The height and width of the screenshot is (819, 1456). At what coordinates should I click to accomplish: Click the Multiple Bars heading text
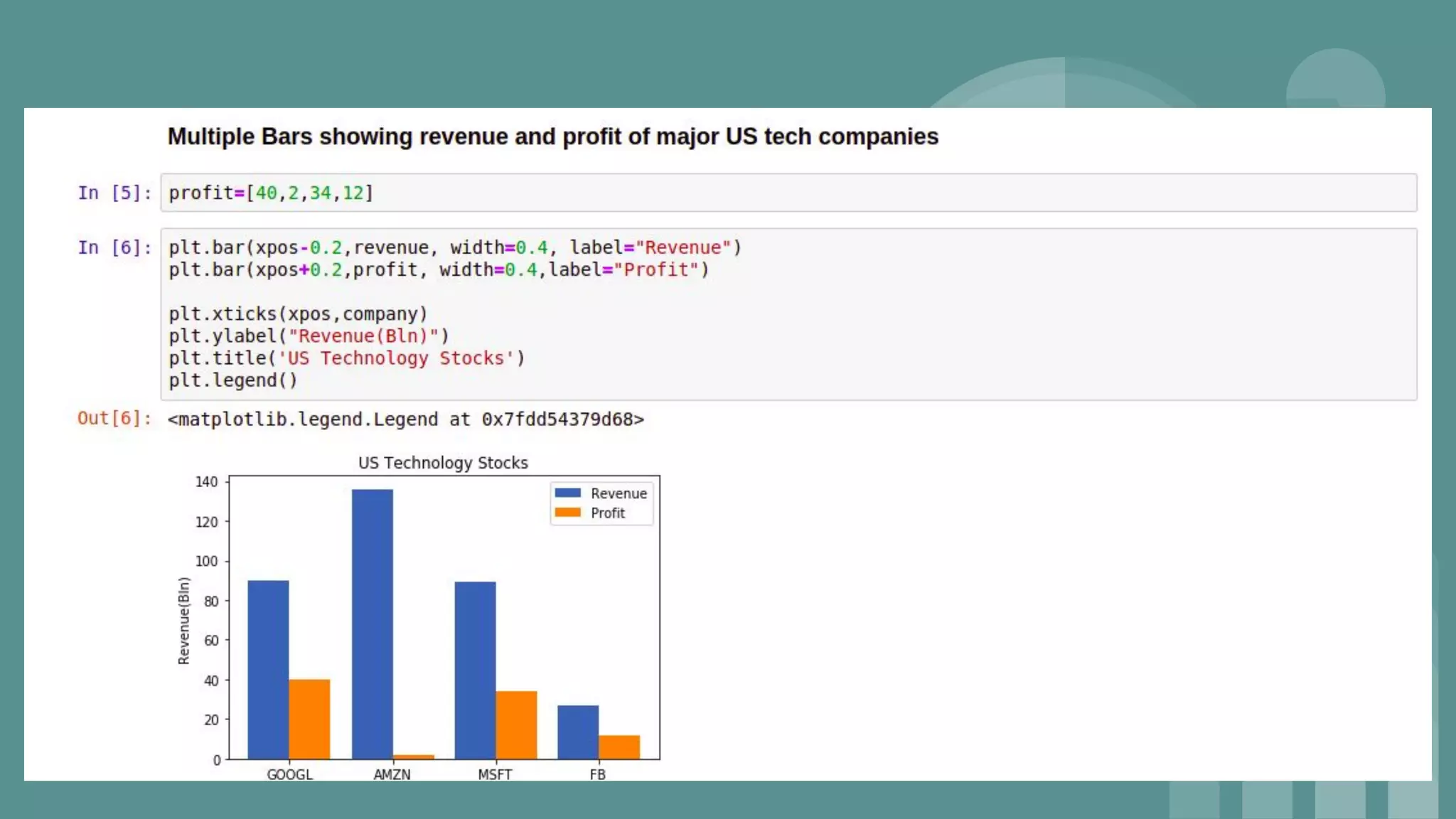[552, 136]
